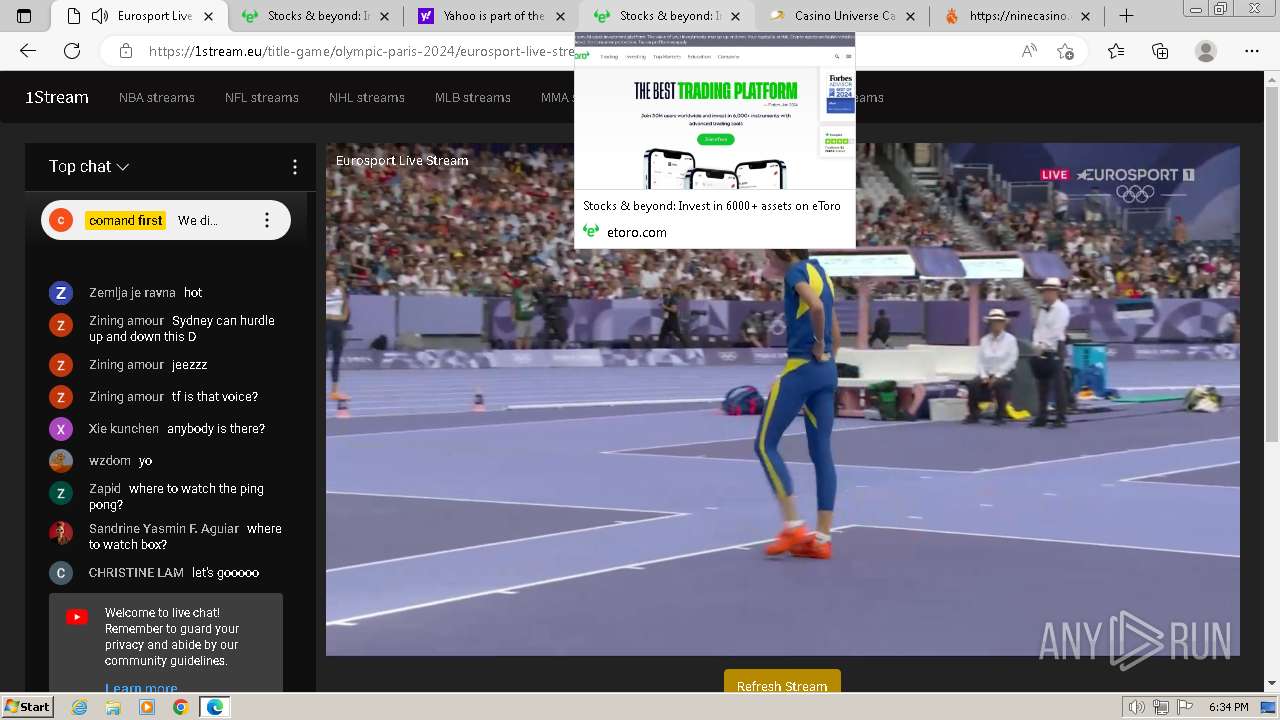This screenshot has width=1280, height=720.
Task: Open the 1Stream home logo
Action: coord(57,97)
